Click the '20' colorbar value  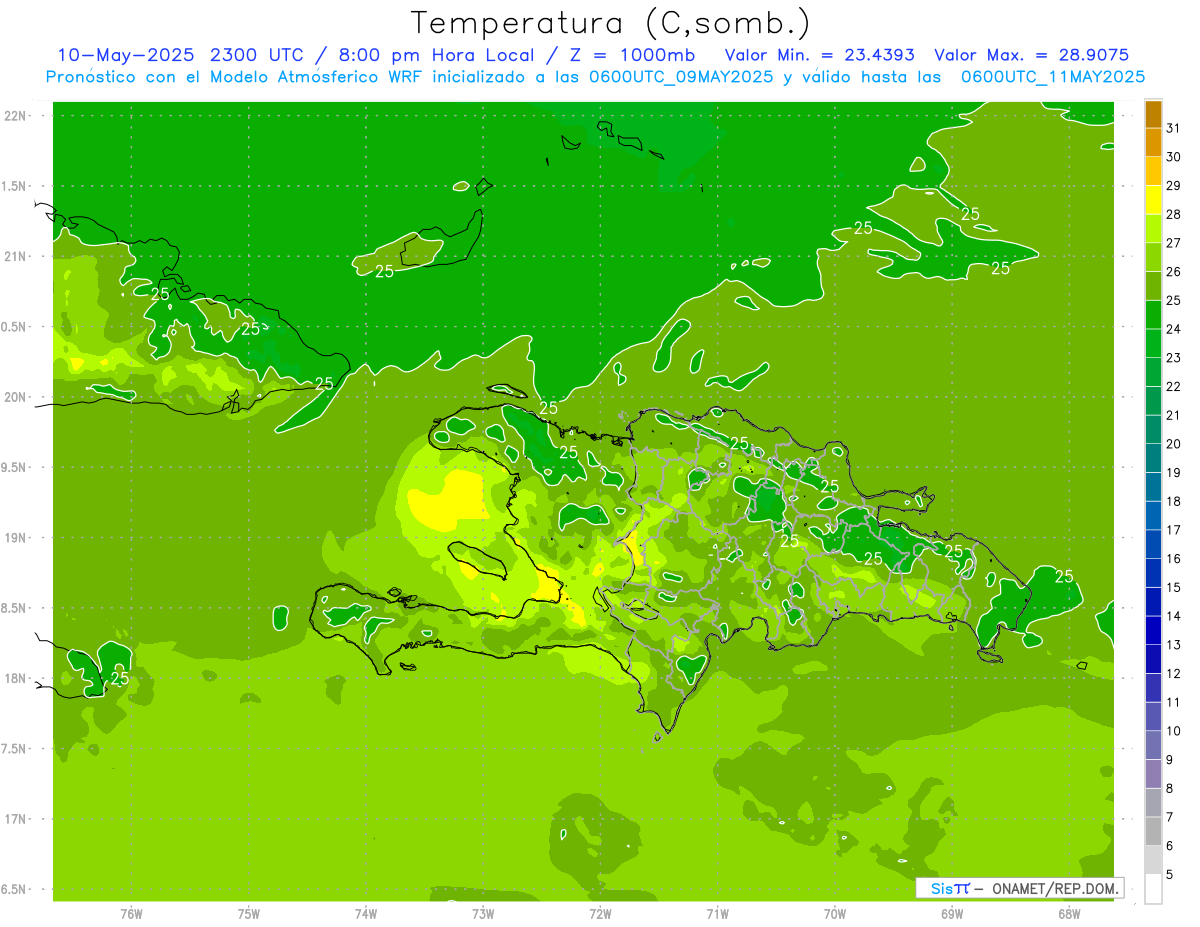(x=1173, y=444)
